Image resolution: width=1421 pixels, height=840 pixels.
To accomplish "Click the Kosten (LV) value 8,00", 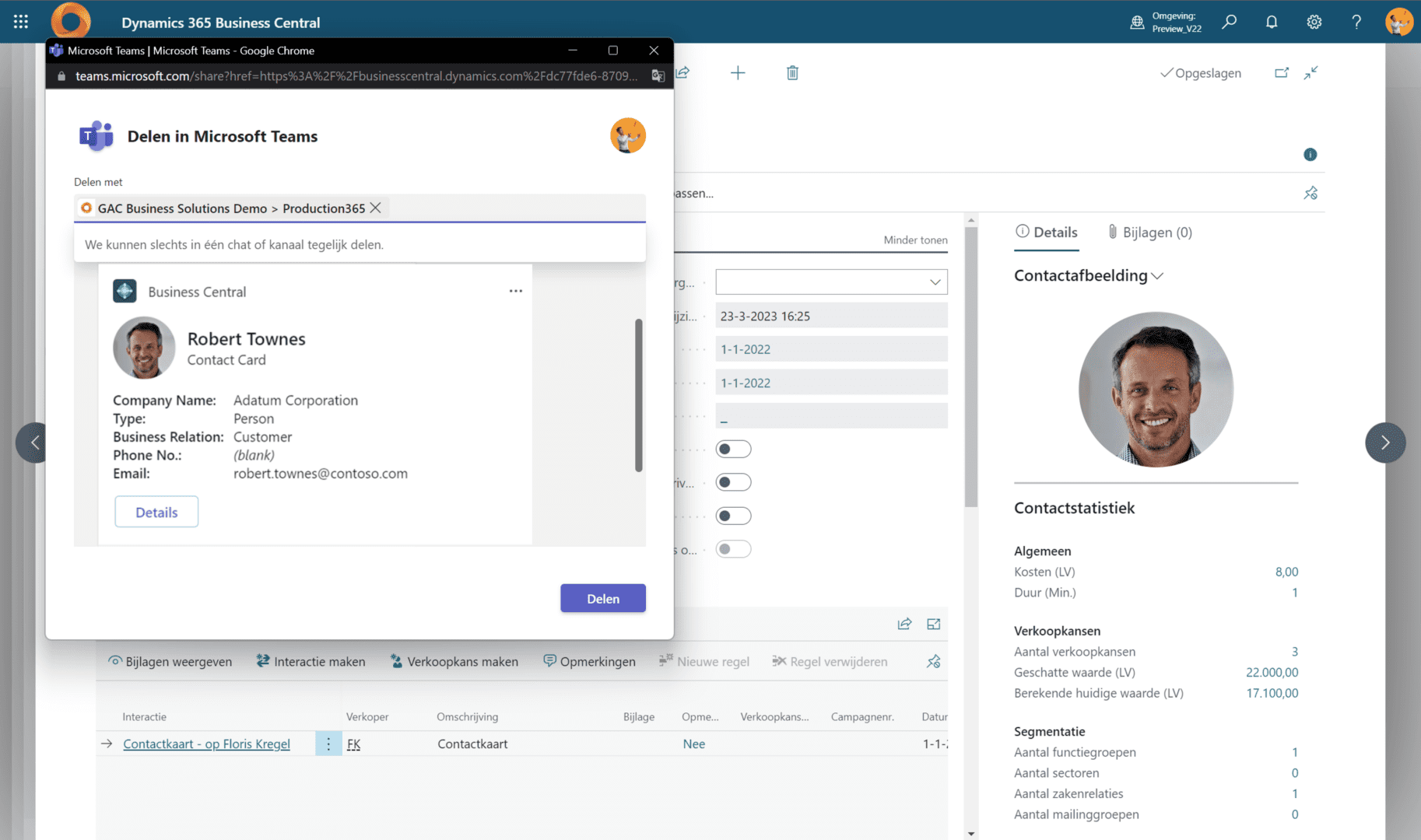I will [x=1286, y=571].
